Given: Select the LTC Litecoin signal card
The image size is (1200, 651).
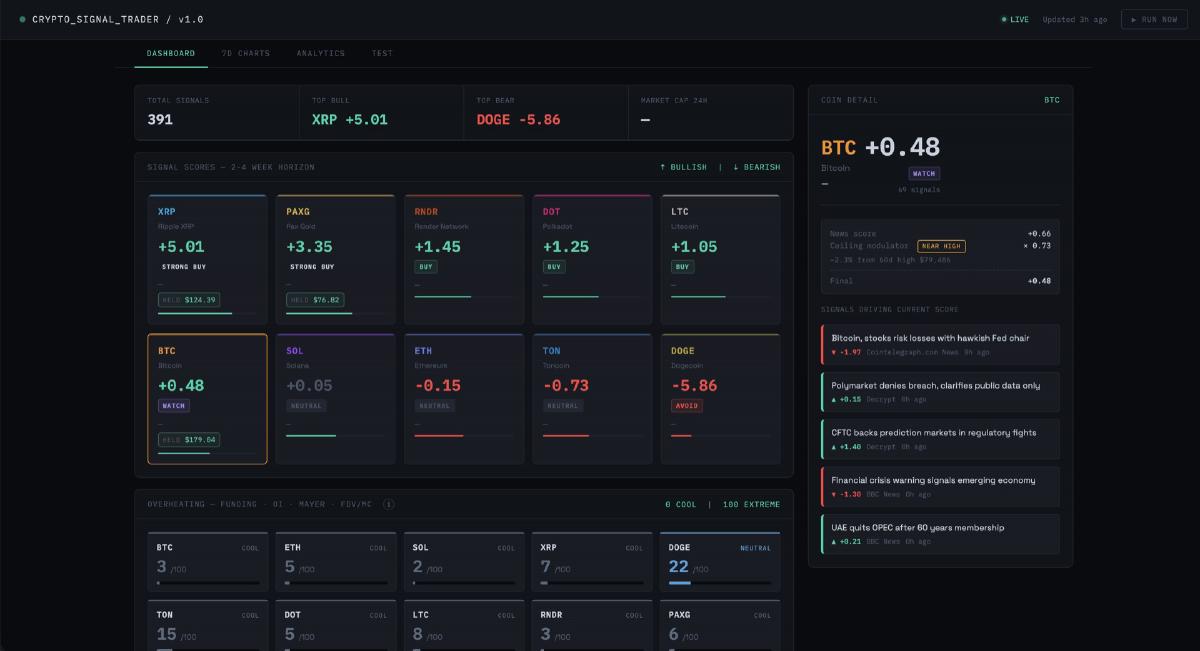Looking at the screenshot, I should (720, 259).
